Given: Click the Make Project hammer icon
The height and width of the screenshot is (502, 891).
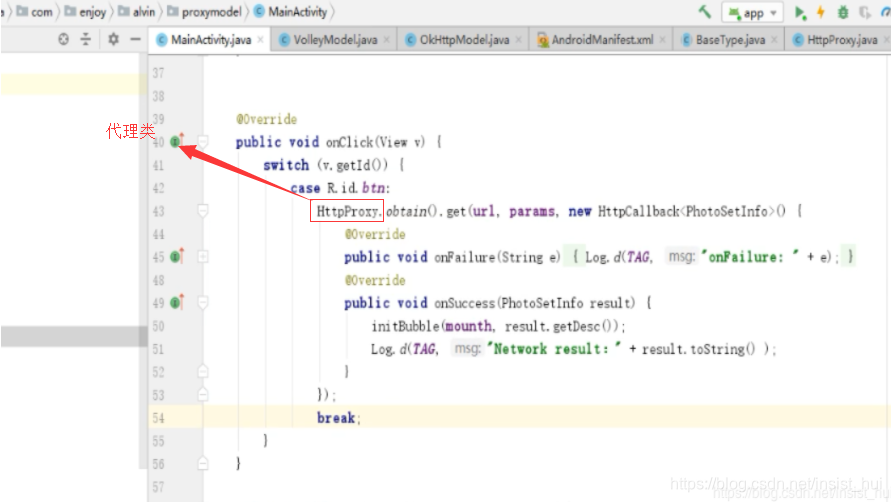Looking at the screenshot, I should 705,11.
